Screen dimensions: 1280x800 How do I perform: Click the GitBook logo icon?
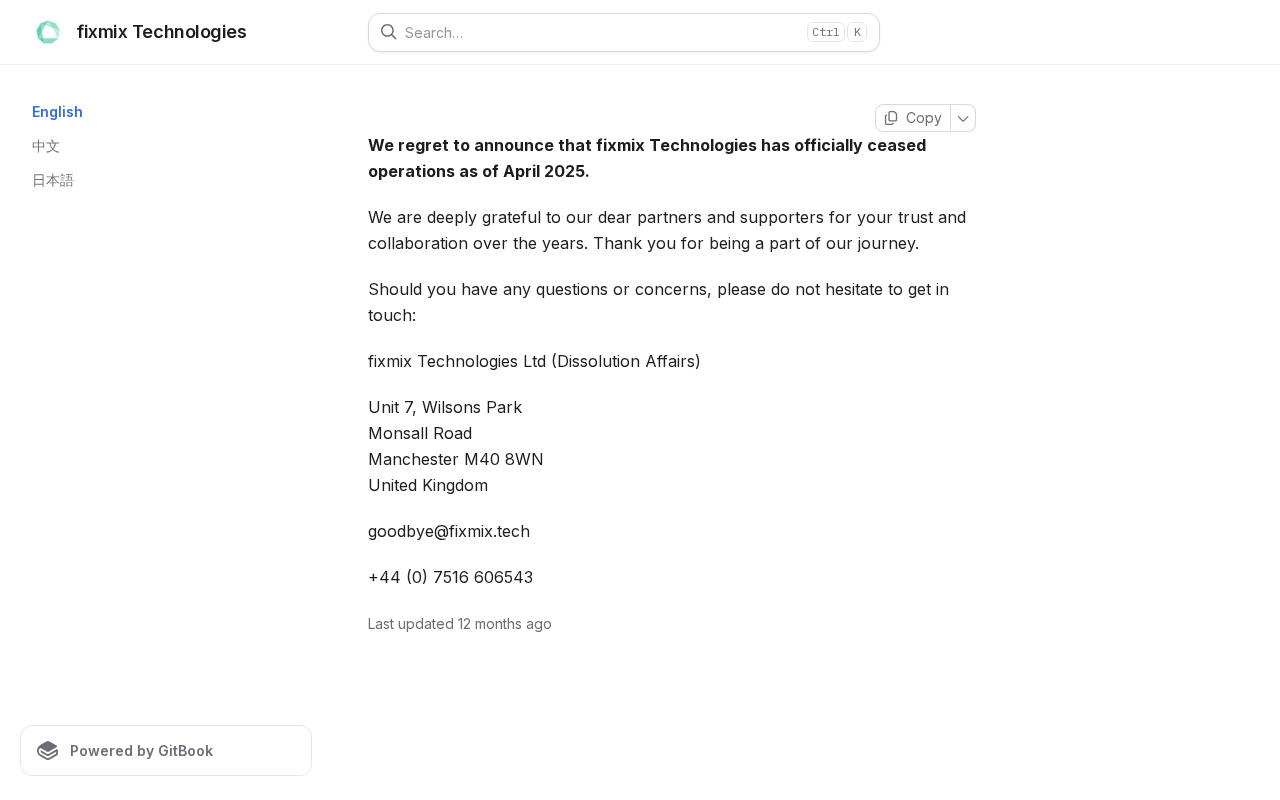[48, 751]
